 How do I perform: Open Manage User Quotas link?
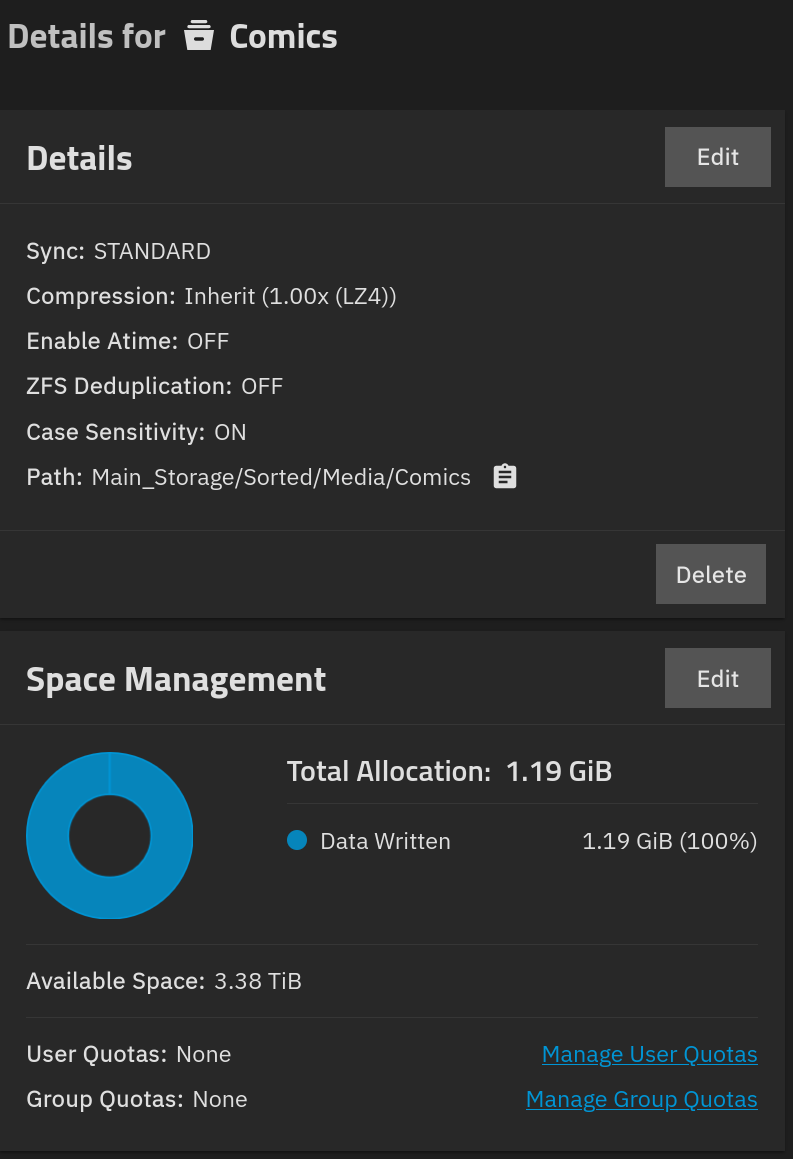650,1054
